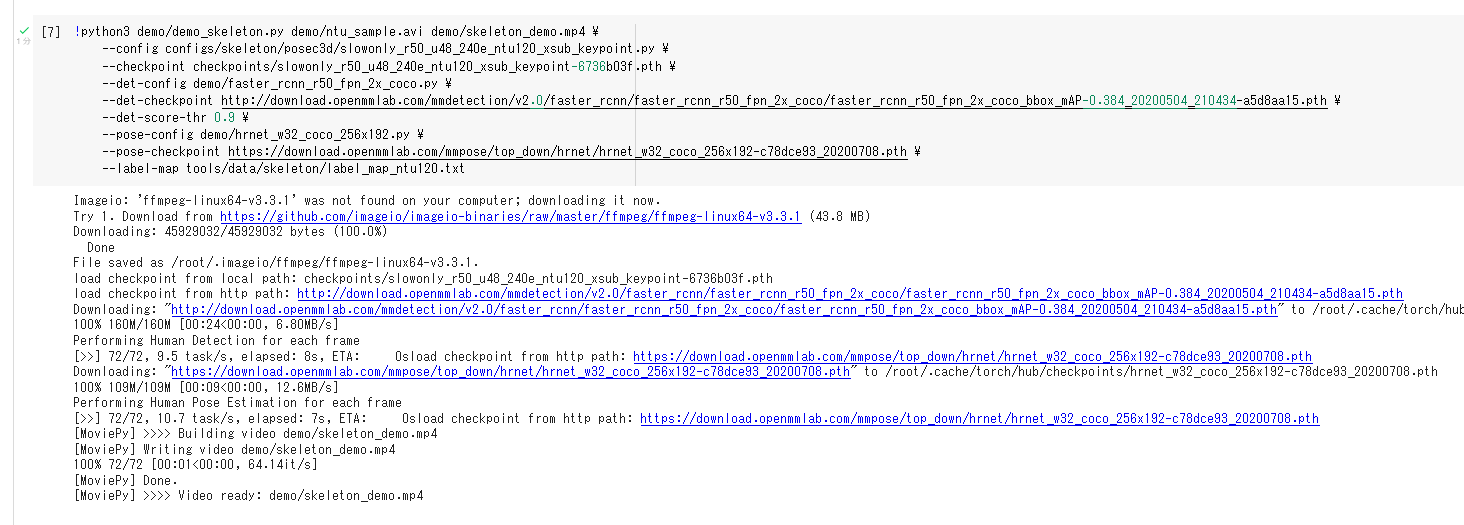1464x525 pixels.
Task: Open faster_rcnn link after 'load checkpoint from http path'
Action: click(x=850, y=294)
